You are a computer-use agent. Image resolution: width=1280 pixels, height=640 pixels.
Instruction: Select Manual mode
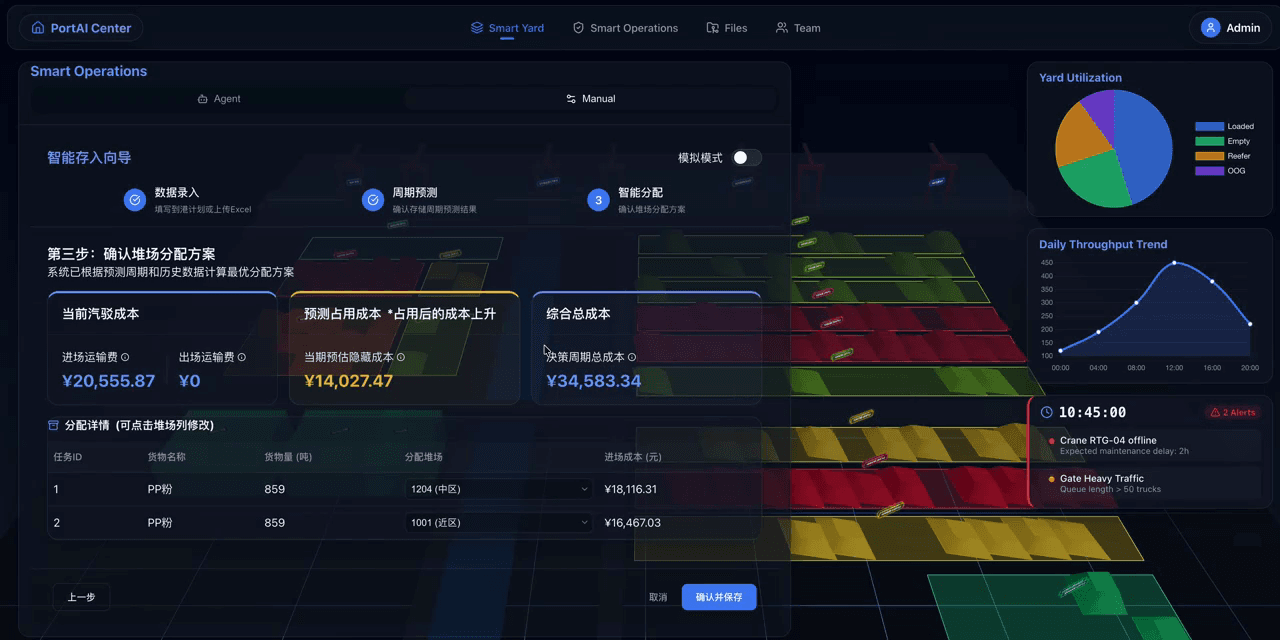pos(590,98)
